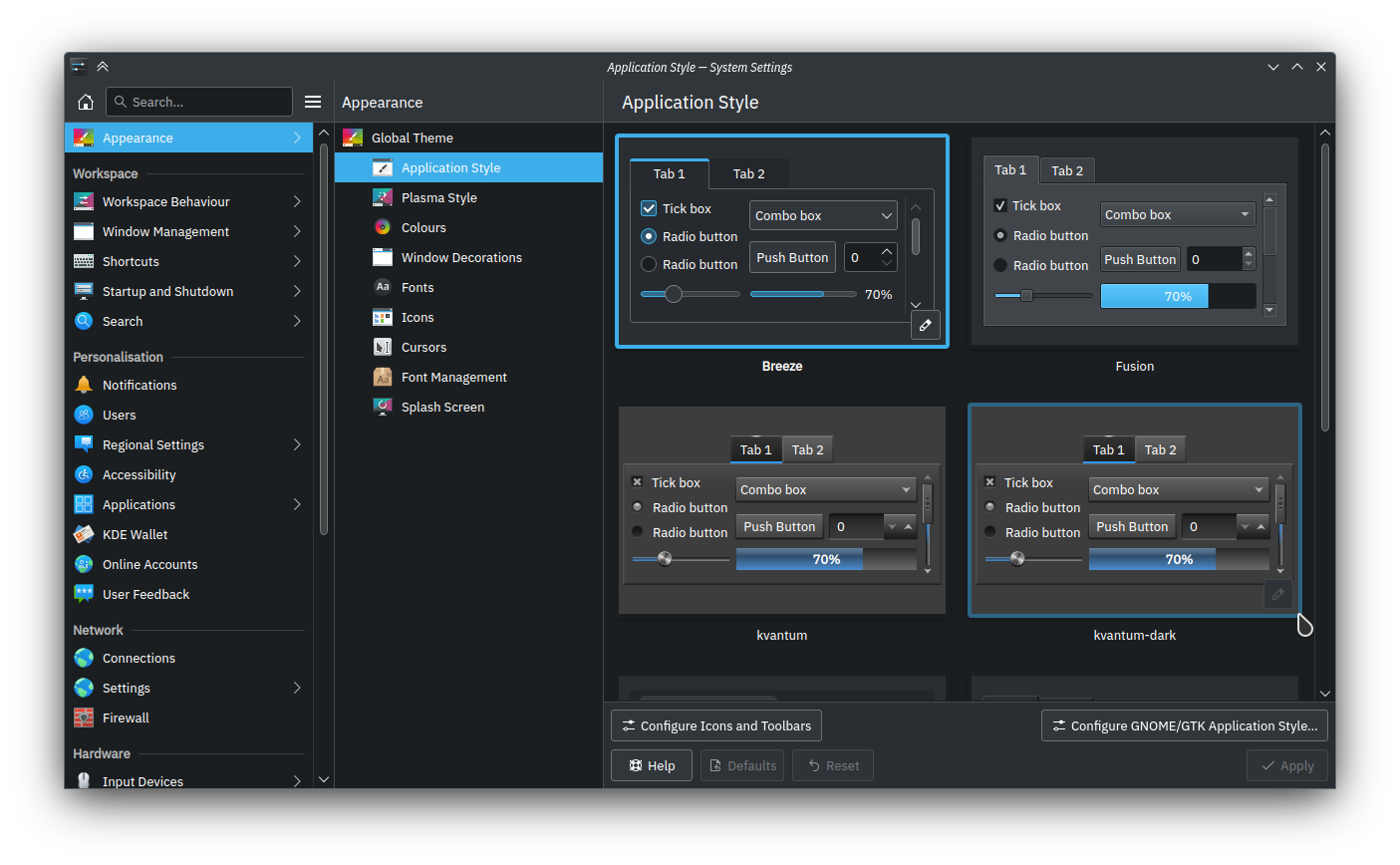Click the Accessibility icon
Viewport: 1400px width, 865px height.
click(84, 474)
